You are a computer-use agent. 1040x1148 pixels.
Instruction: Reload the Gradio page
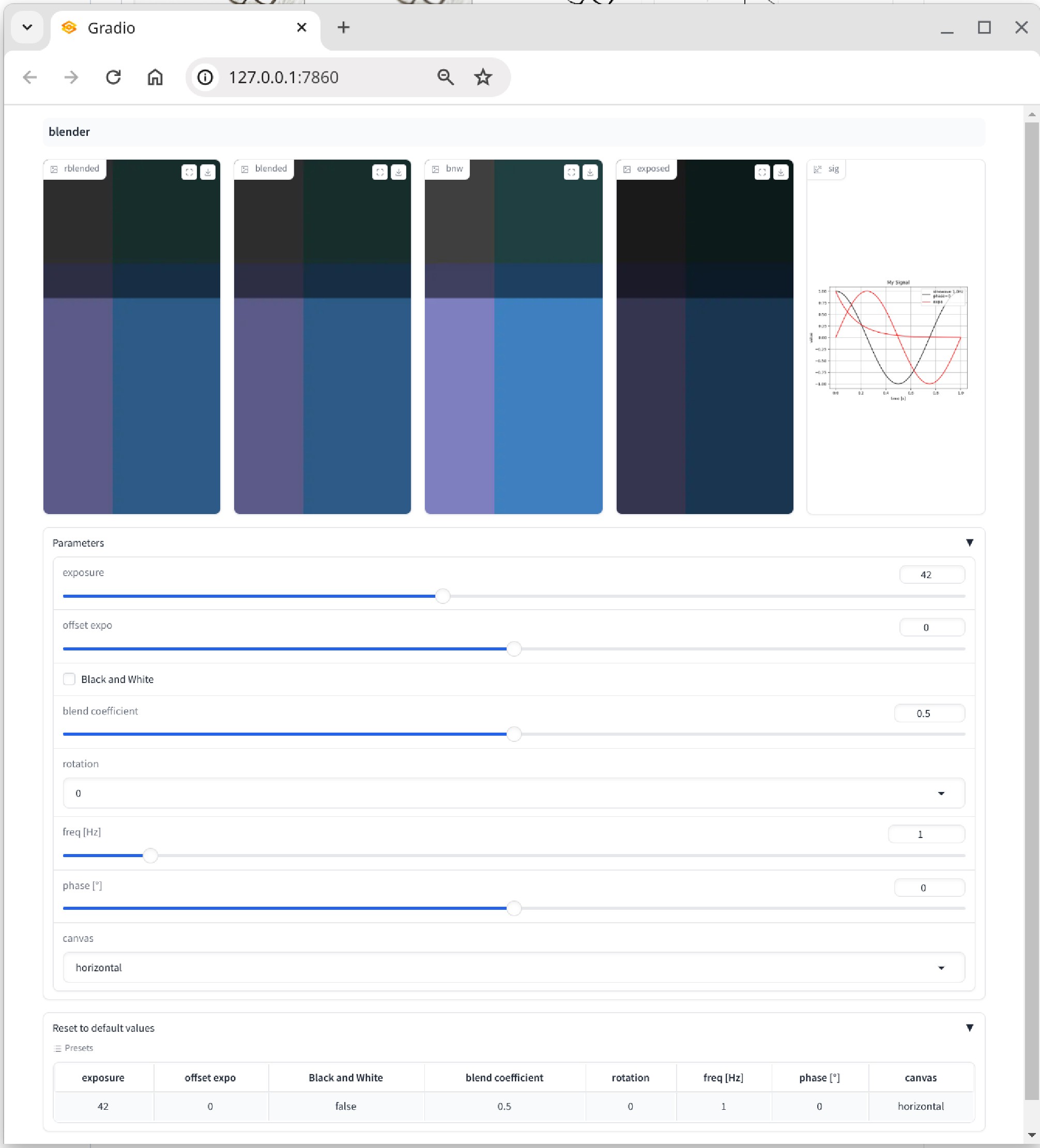pyautogui.click(x=113, y=77)
